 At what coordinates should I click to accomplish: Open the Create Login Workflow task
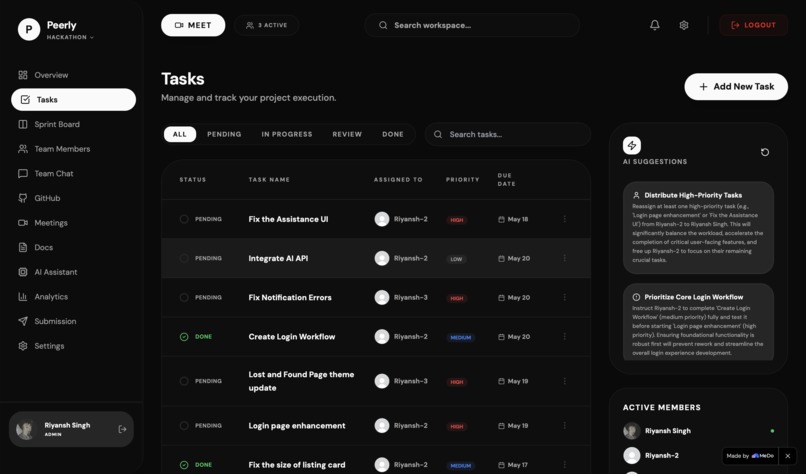pyautogui.click(x=291, y=337)
